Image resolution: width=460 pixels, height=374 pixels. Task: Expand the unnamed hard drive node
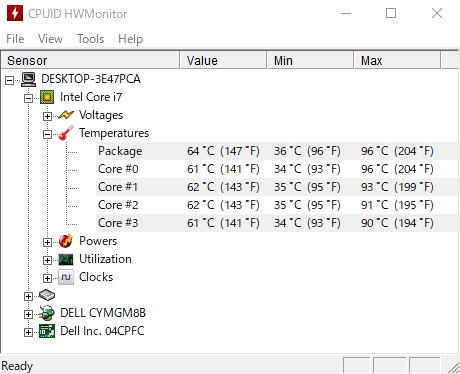click(28, 296)
